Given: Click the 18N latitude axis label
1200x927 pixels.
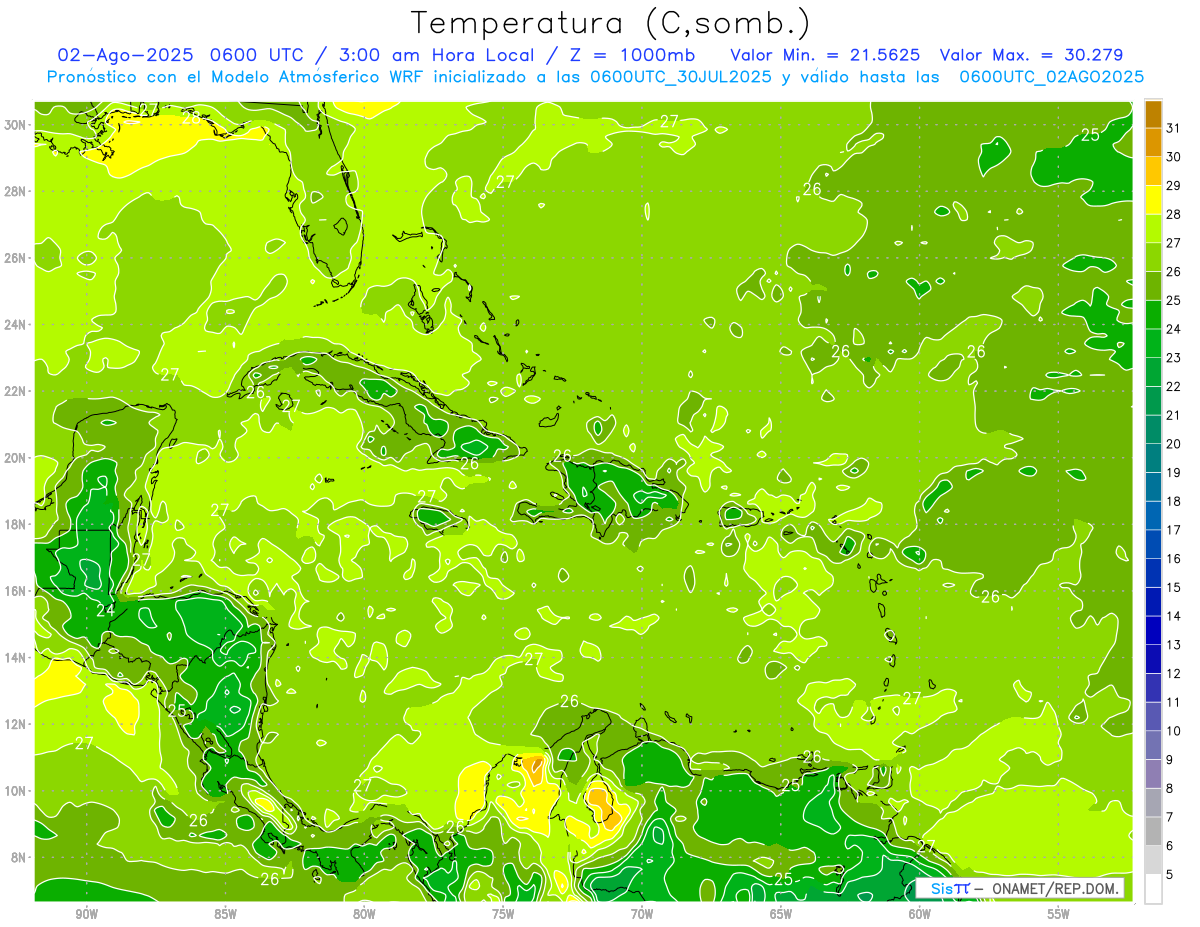Looking at the screenshot, I should (x=15, y=524).
